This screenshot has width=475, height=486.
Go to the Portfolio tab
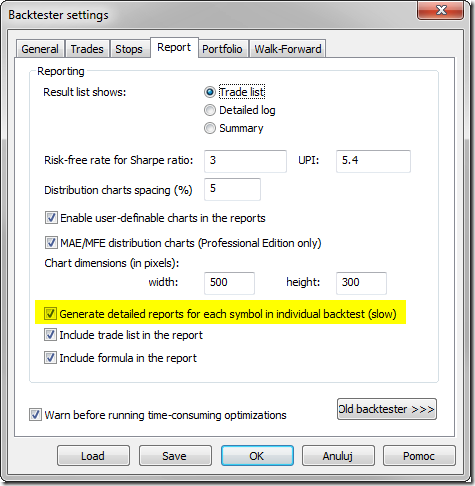point(222,49)
